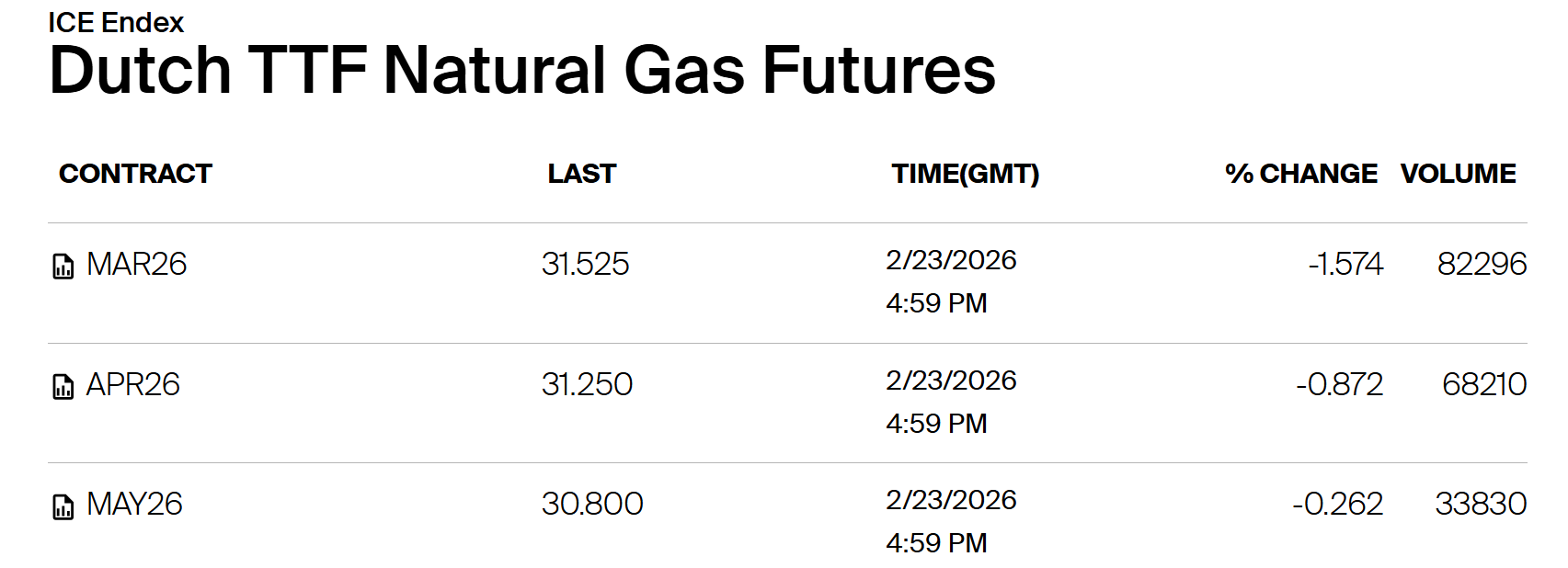Select the MAR26 last price 31.525
Screen dimensions: 1568x568
(585, 265)
